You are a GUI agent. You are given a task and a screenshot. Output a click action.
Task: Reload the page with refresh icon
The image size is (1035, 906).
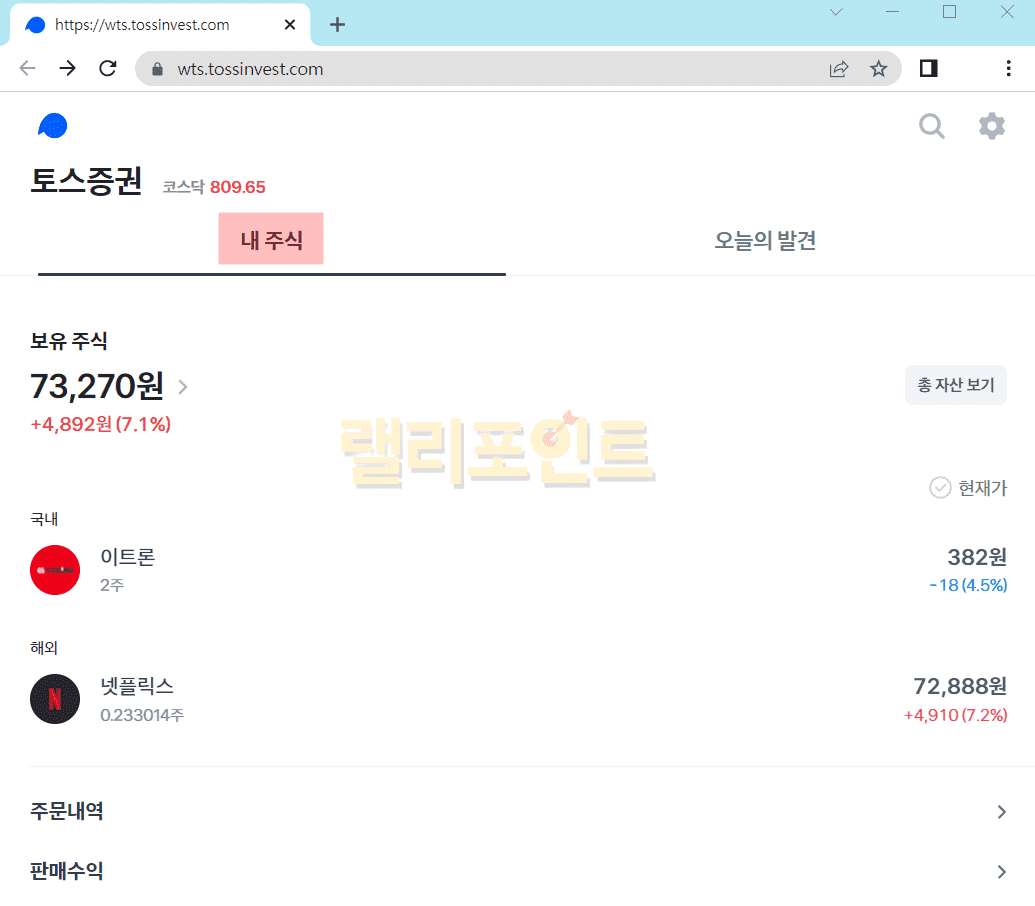tap(108, 69)
